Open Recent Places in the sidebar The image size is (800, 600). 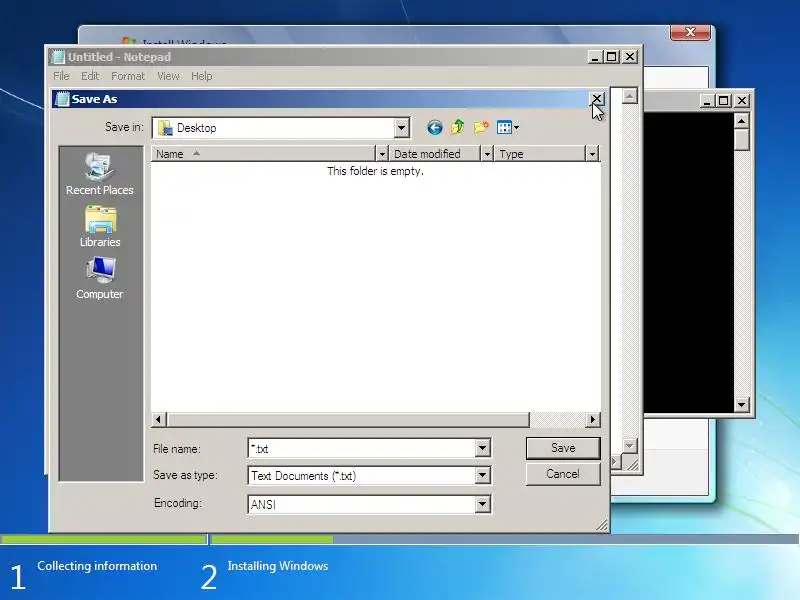click(x=100, y=174)
